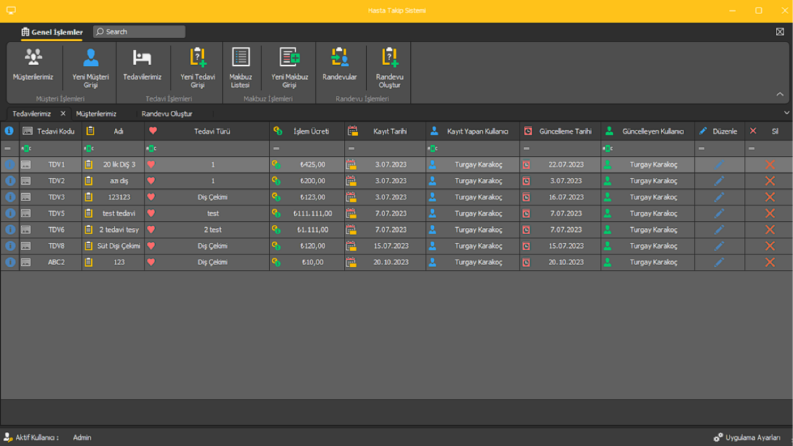Sort by Tedavi Türü column header

pos(207,131)
